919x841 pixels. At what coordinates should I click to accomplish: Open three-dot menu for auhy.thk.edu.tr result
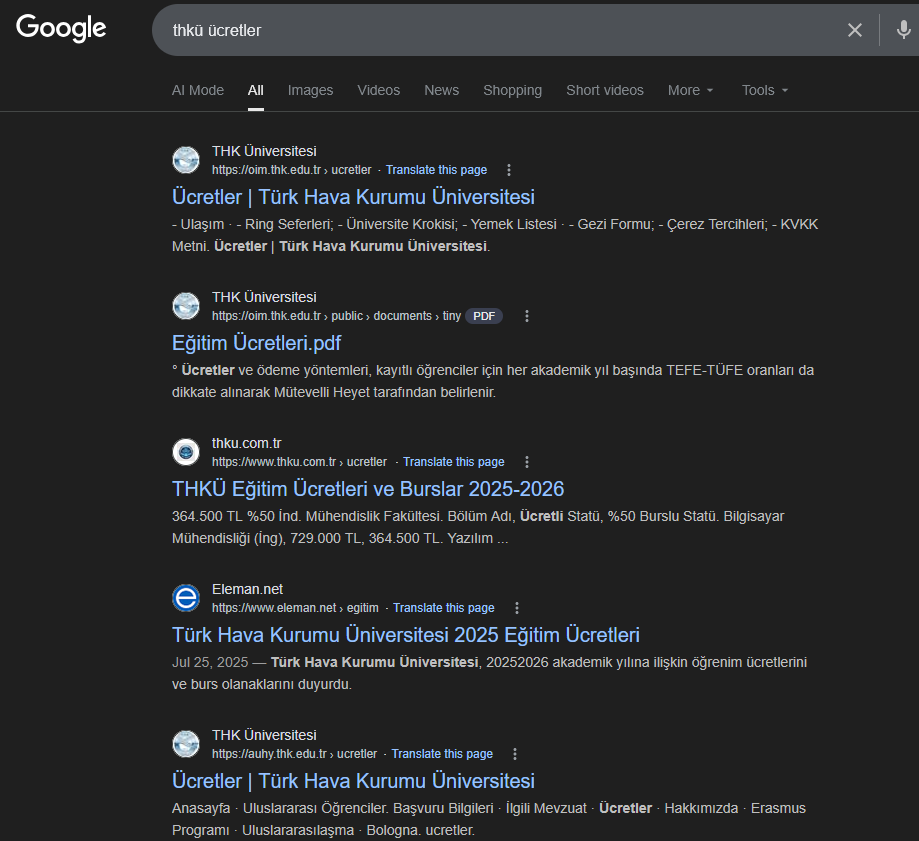click(x=515, y=754)
